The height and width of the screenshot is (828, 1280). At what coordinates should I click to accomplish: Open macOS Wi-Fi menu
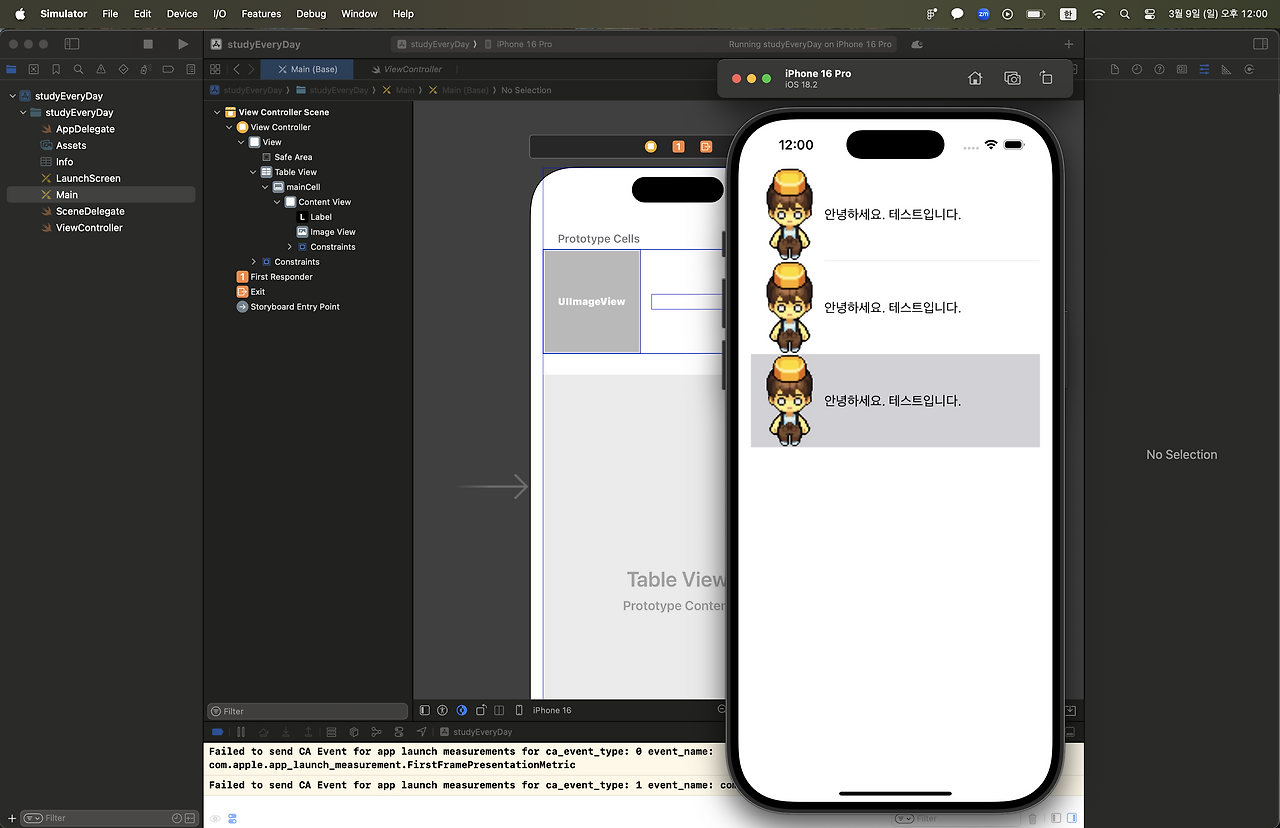(1099, 14)
